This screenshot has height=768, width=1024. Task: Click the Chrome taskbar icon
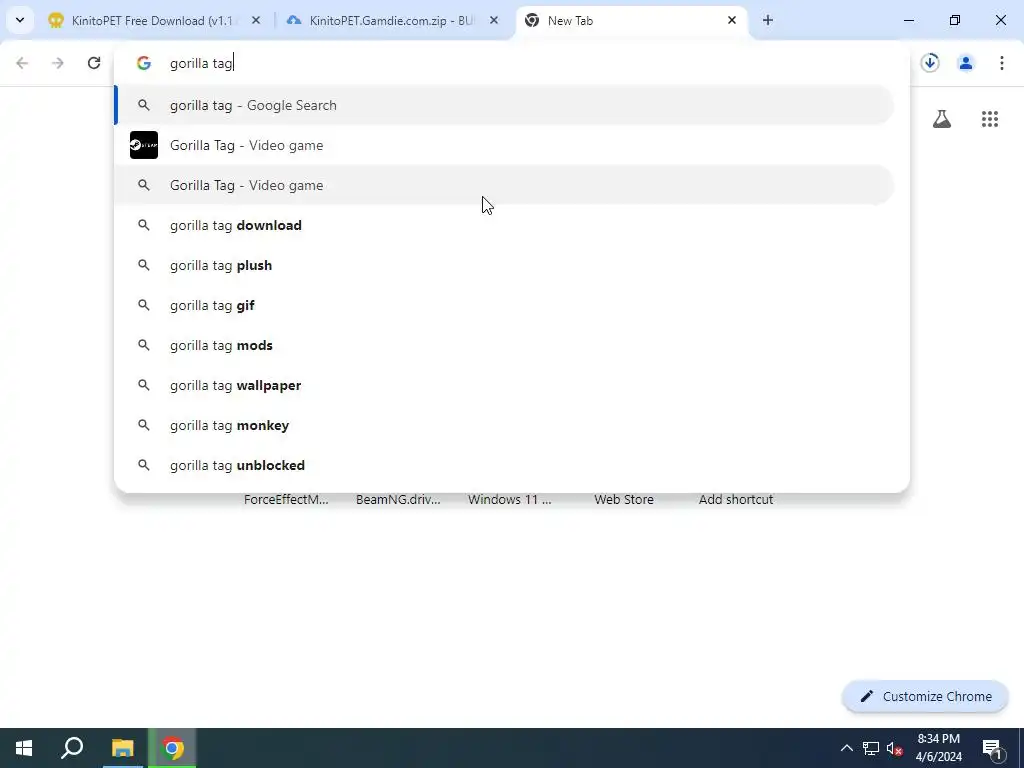tap(172, 748)
